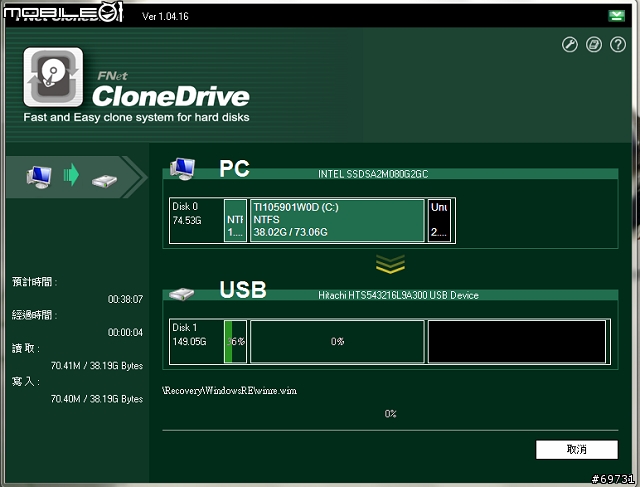Click the Hitachi HTS543216L9A300 USB Device name

tap(398, 295)
